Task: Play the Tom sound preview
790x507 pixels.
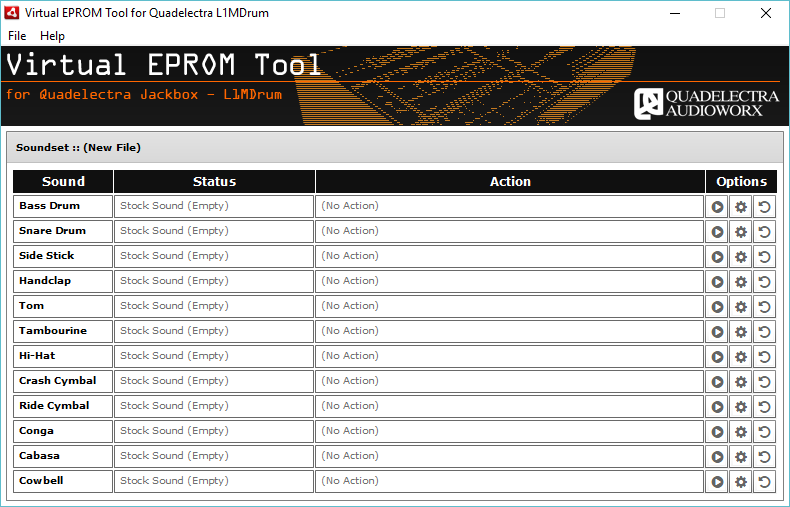Action: [x=717, y=306]
